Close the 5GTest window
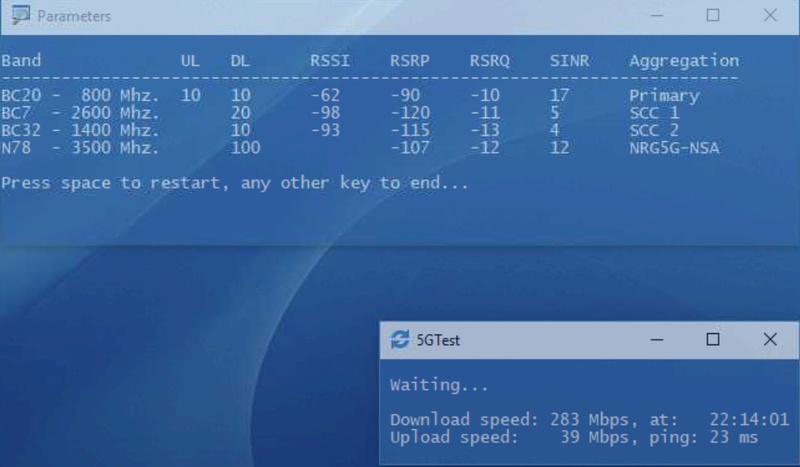800x467 pixels. click(x=770, y=339)
